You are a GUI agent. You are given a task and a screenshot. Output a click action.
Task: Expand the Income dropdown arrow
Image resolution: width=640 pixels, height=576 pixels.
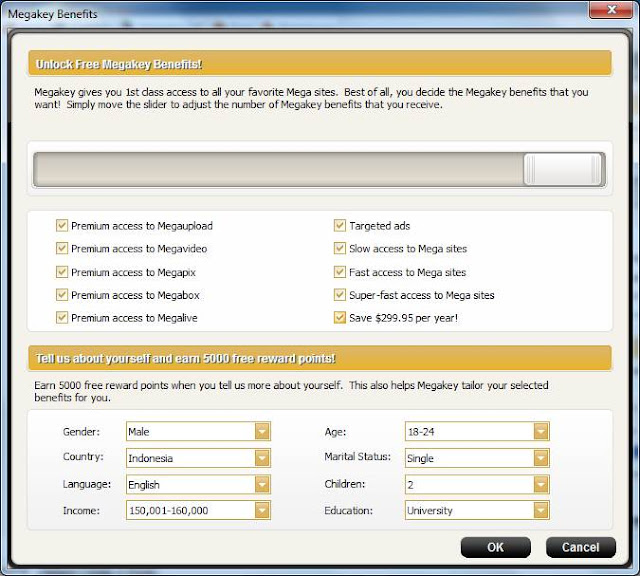tap(262, 510)
